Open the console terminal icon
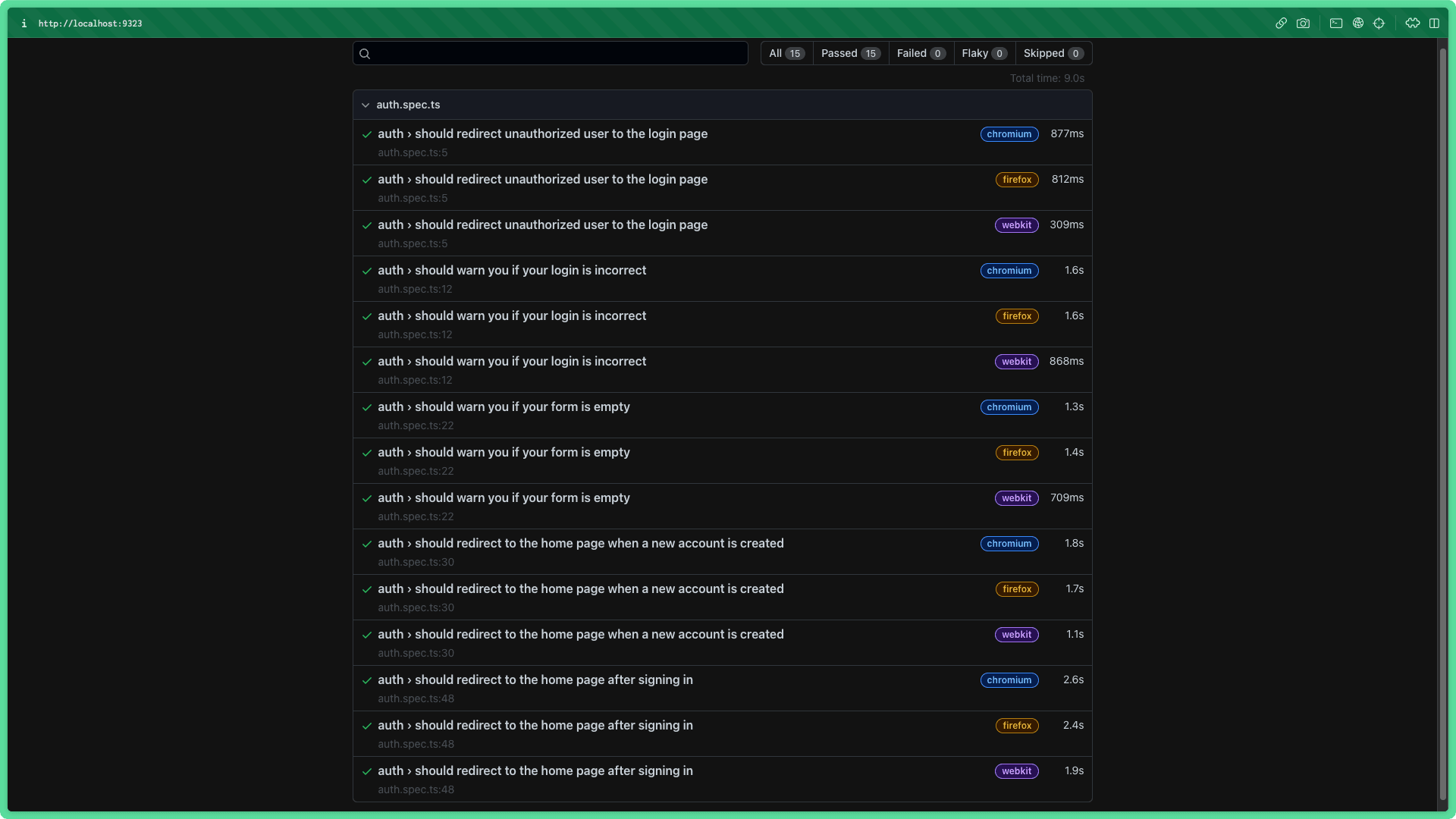The image size is (1456, 819). click(x=1336, y=24)
